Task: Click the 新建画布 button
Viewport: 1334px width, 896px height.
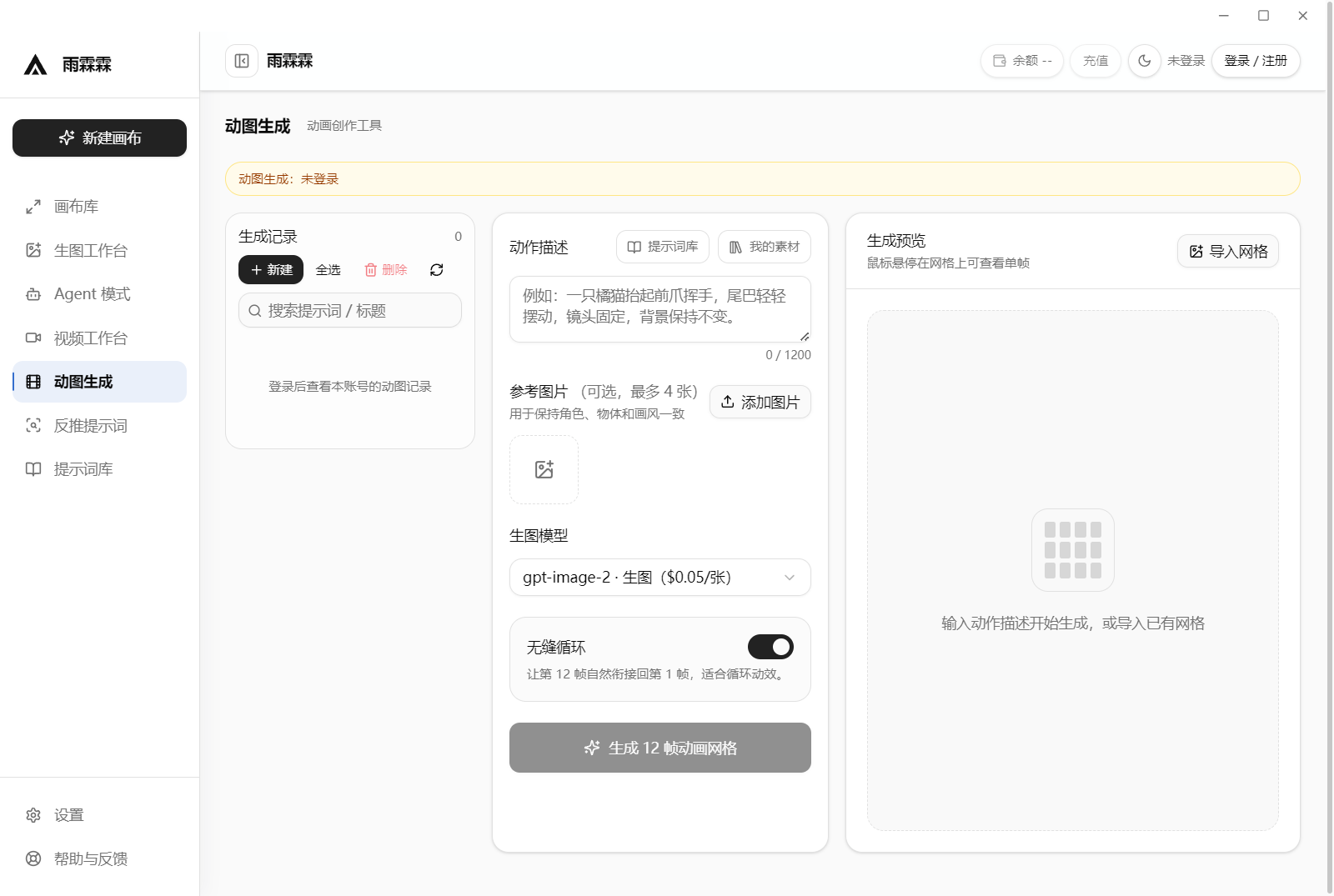Action: (x=99, y=138)
